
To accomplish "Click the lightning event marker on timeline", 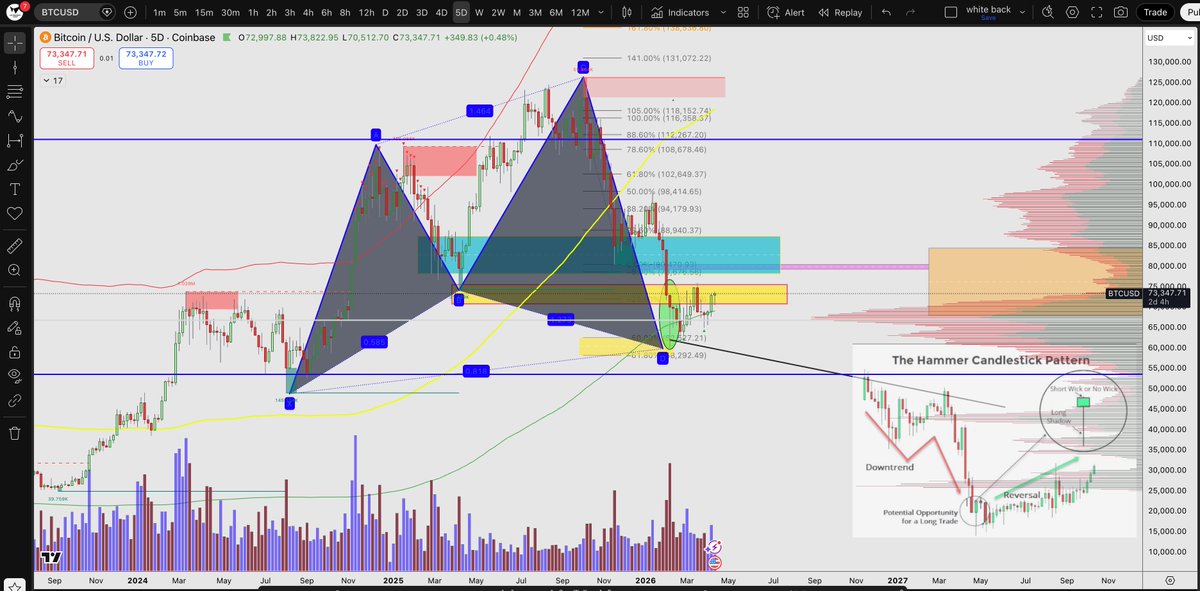I will 713,549.
